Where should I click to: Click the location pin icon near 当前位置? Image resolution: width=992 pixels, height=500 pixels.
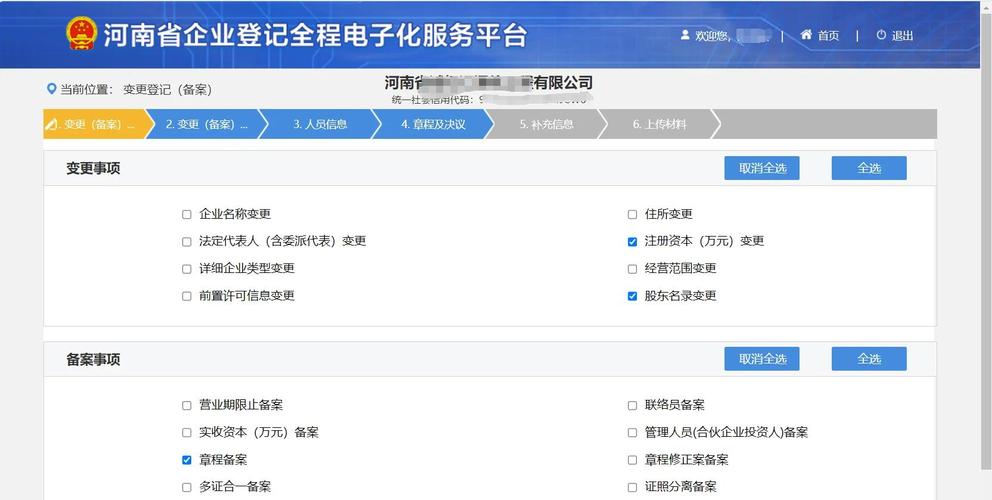click(x=52, y=89)
